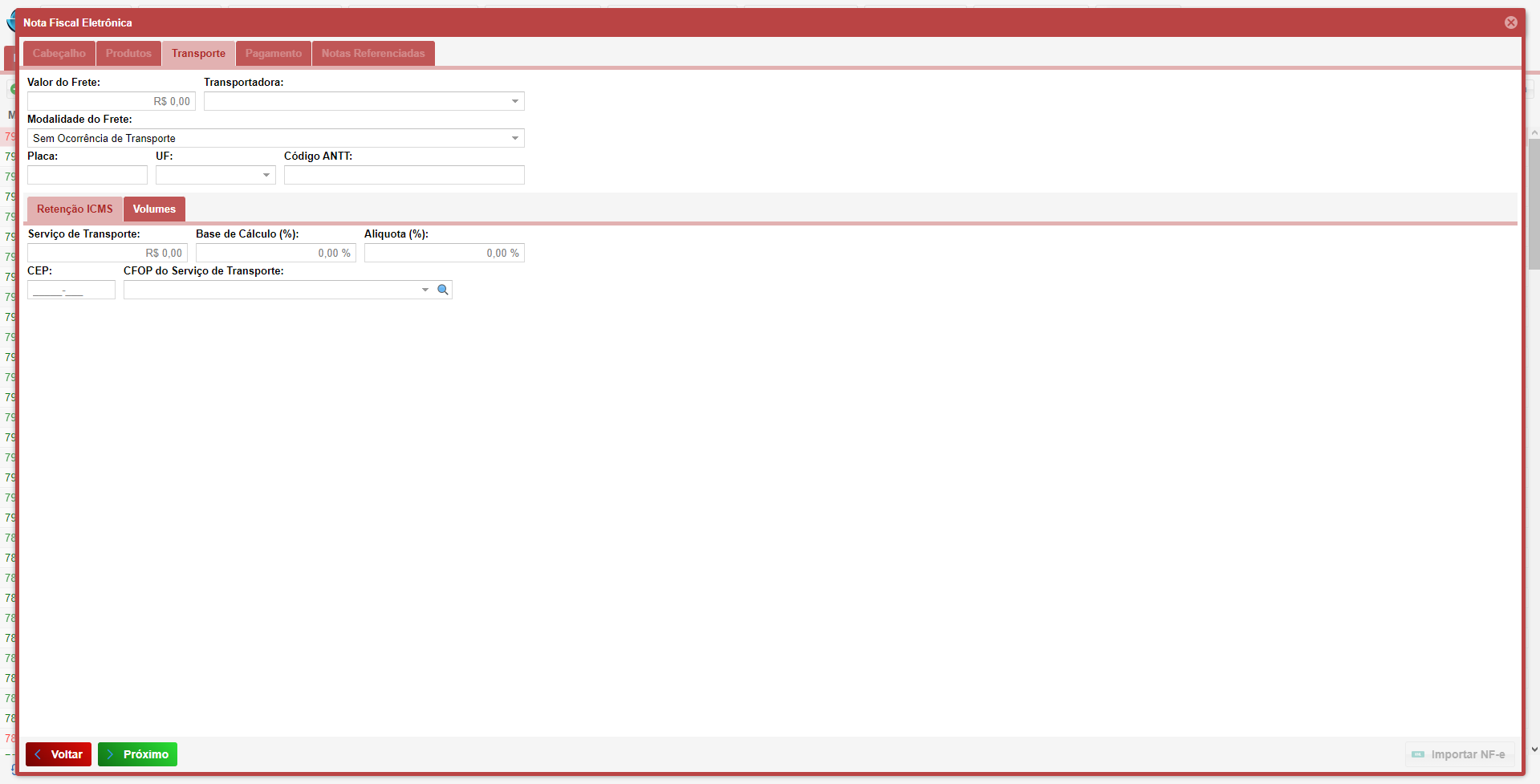1540x784 pixels.
Task: Close the Nota Fiscal Eletrônica dialog
Action: (1510, 22)
